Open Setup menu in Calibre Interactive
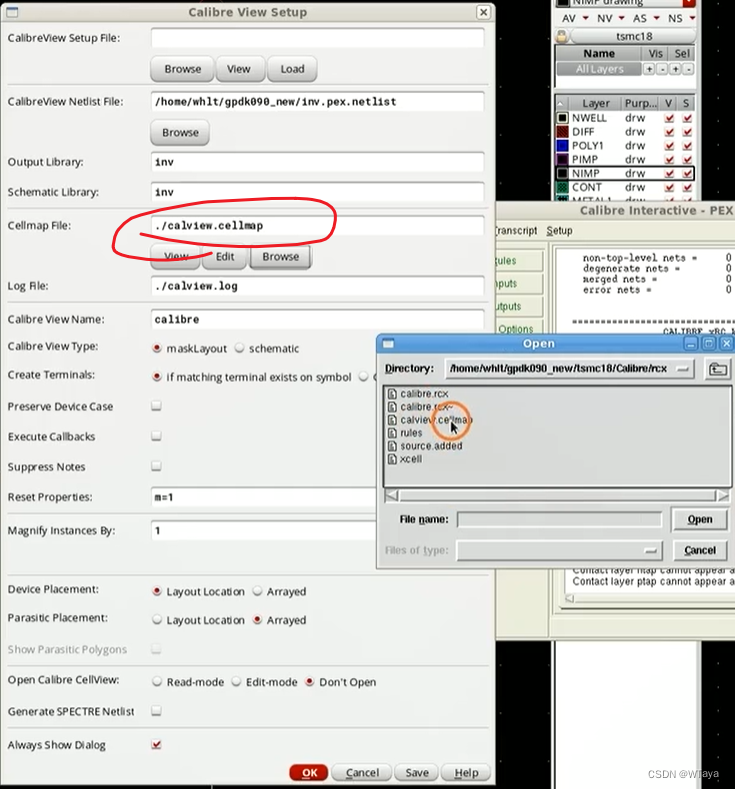The image size is (735, 789). point(559,230)
